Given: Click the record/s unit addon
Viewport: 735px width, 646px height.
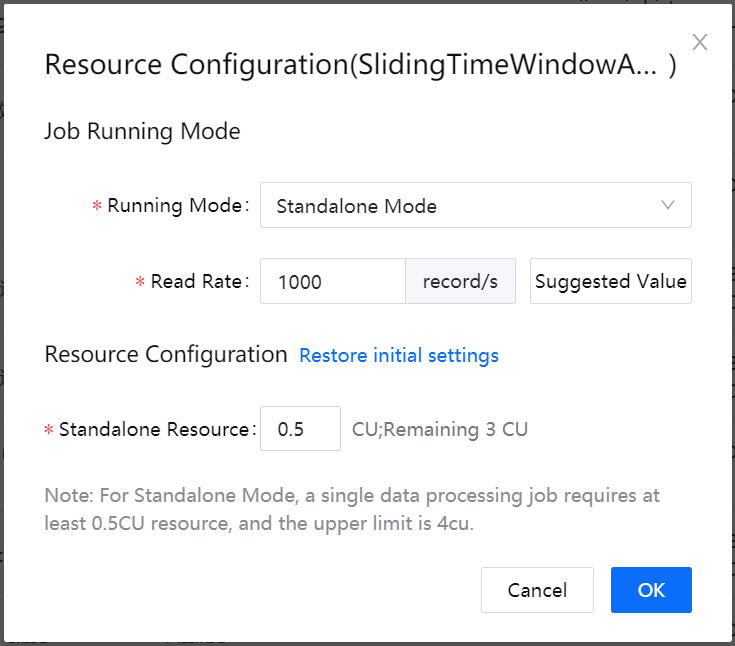Looking at the screenshot, I should (x=460, y=282).
